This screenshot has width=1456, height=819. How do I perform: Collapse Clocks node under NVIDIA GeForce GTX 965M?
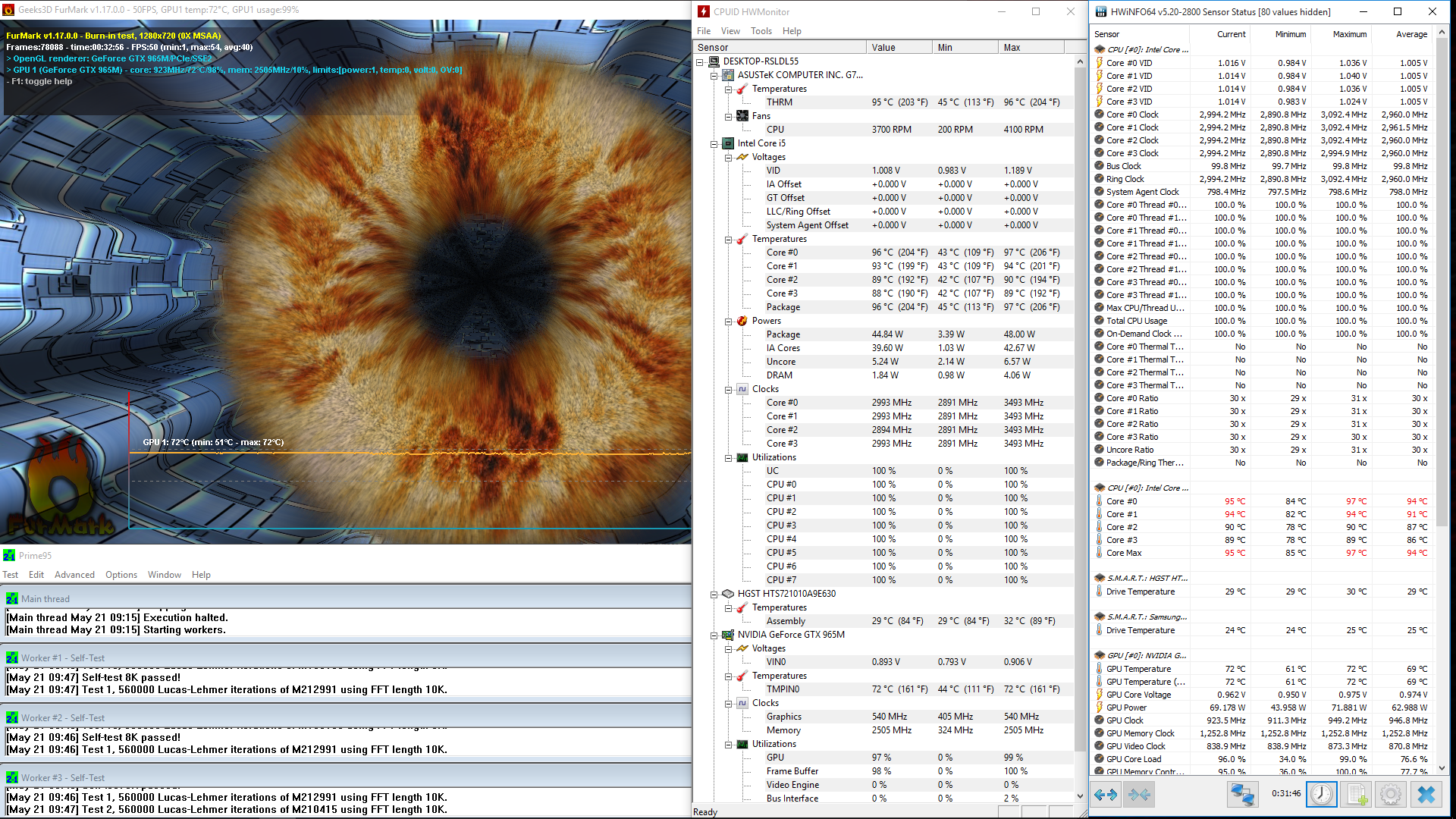728,704
